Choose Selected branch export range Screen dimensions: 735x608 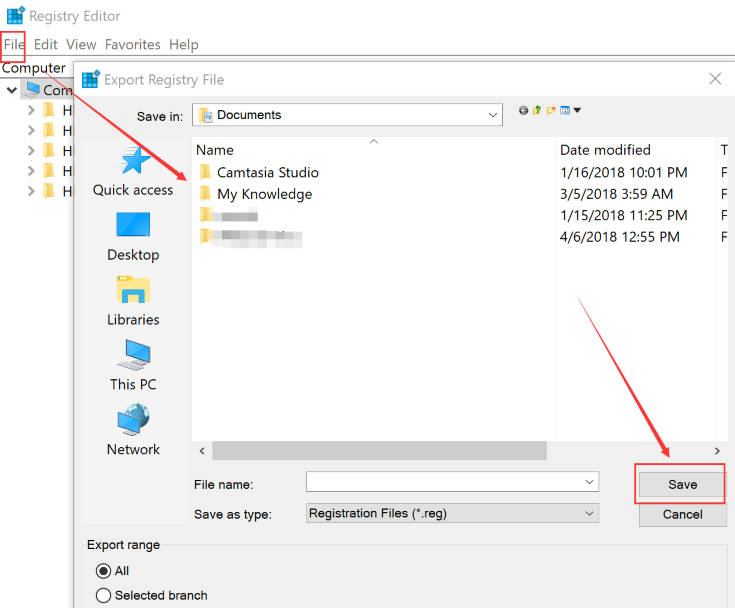click(103, 595)
